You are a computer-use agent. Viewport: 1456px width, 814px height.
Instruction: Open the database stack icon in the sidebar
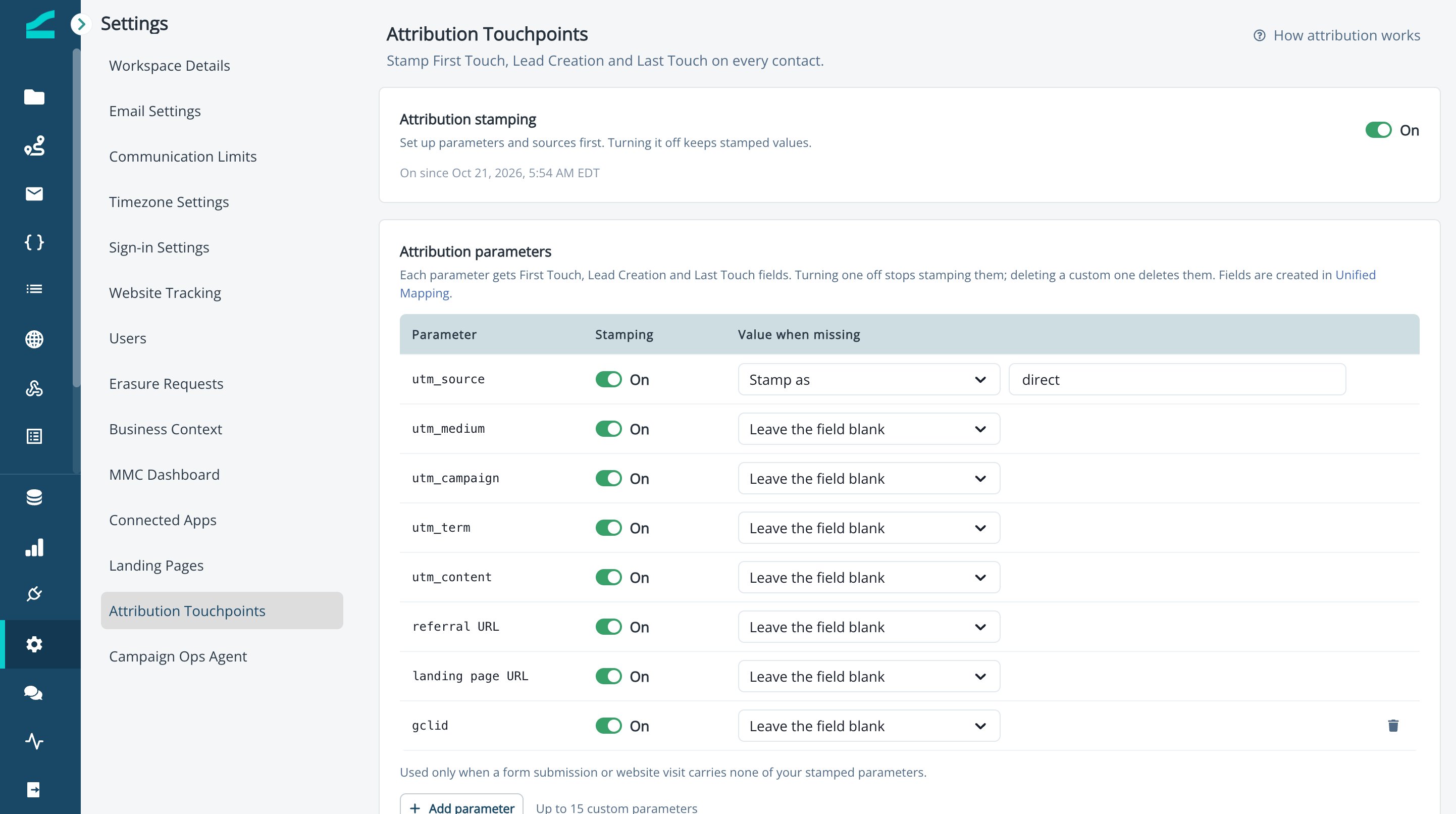point(34,497)
